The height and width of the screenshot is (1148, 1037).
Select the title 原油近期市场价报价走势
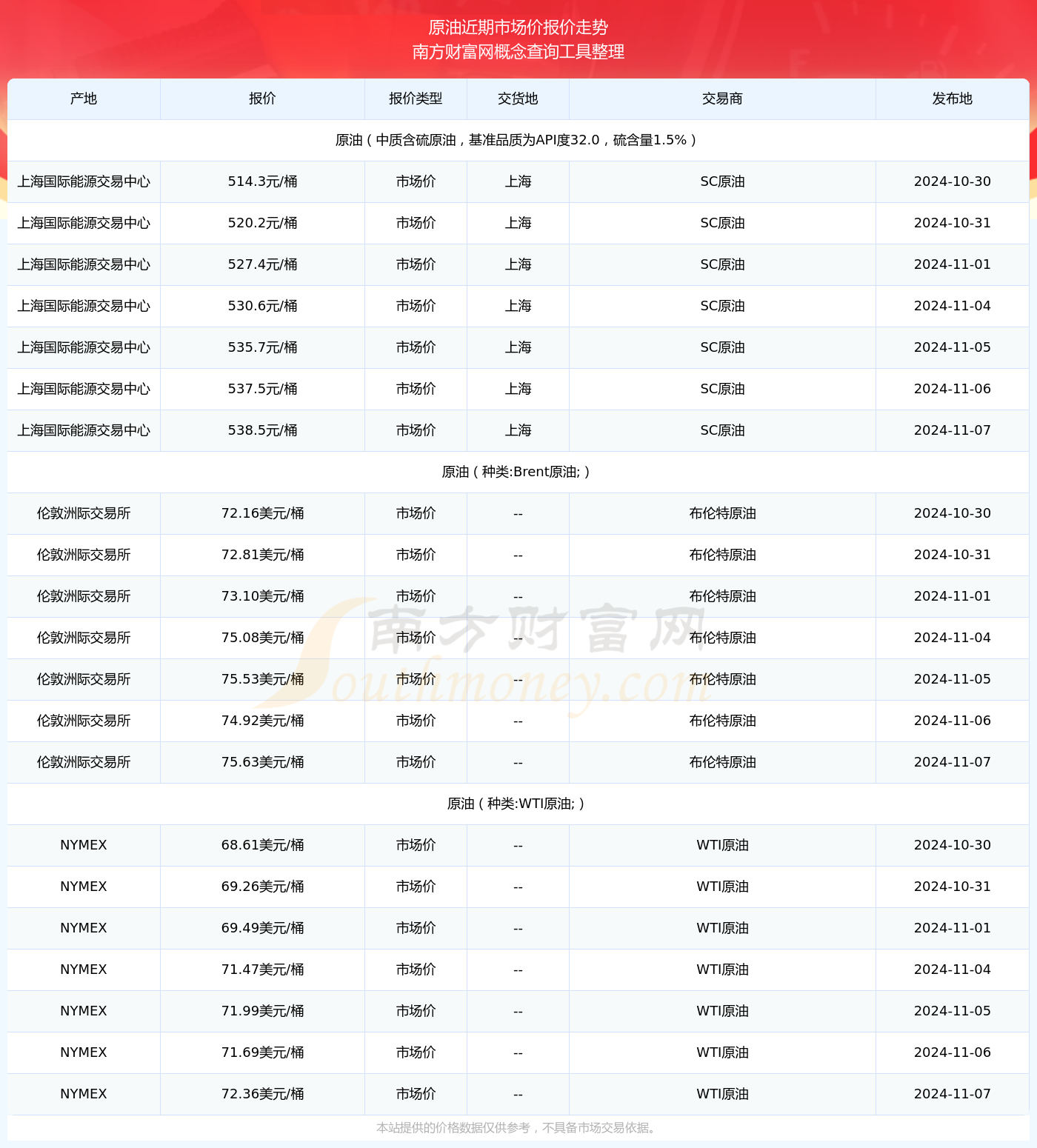pos(518,27)
